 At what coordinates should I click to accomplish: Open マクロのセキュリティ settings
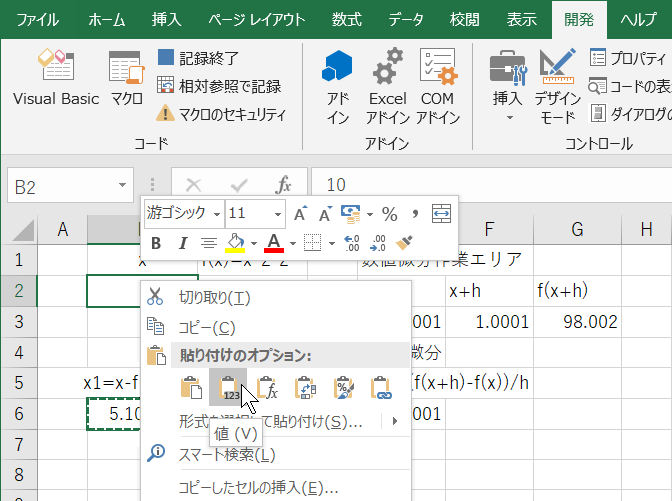point(221,114)
